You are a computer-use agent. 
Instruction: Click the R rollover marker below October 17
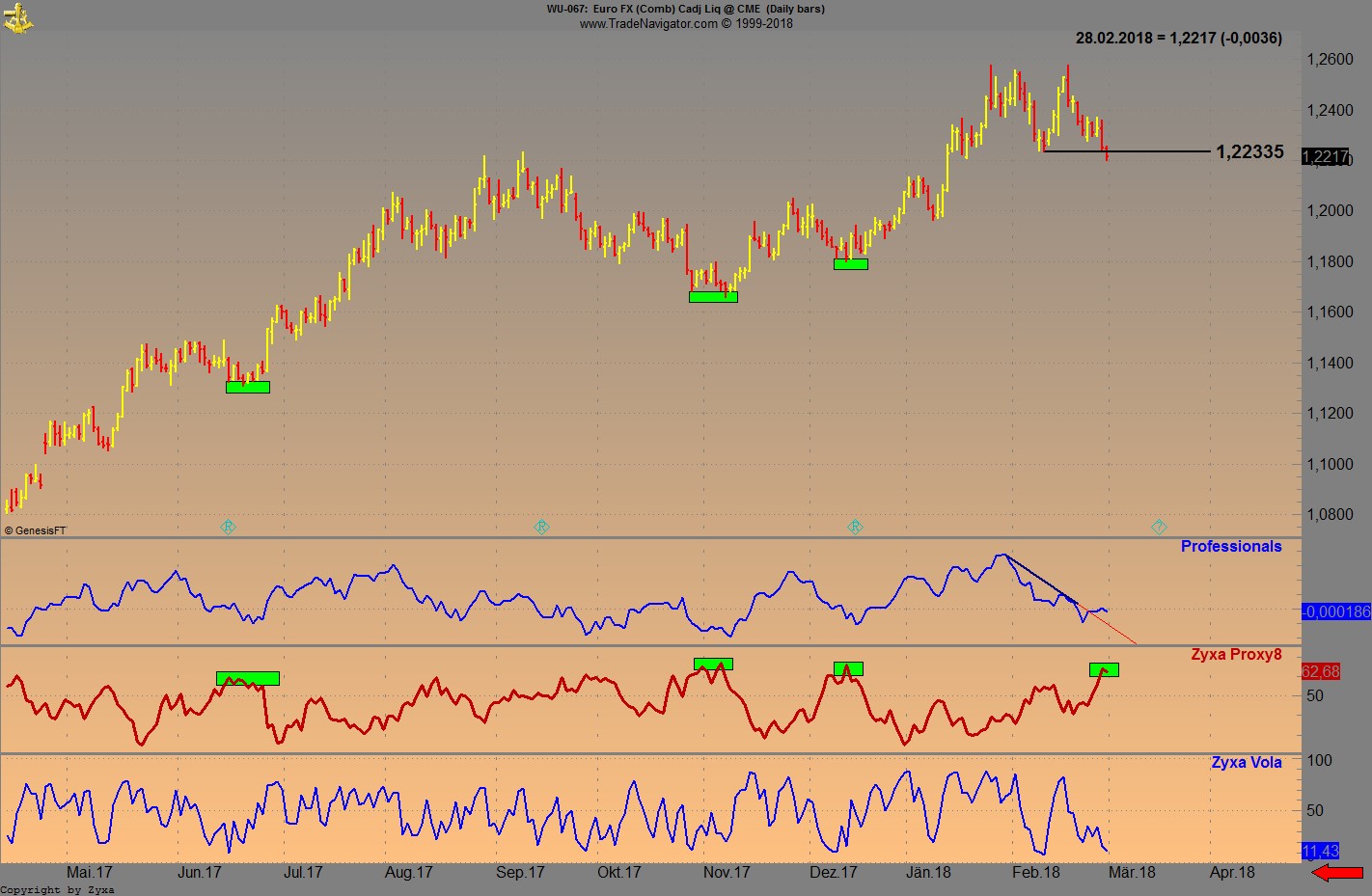[541, 527]
